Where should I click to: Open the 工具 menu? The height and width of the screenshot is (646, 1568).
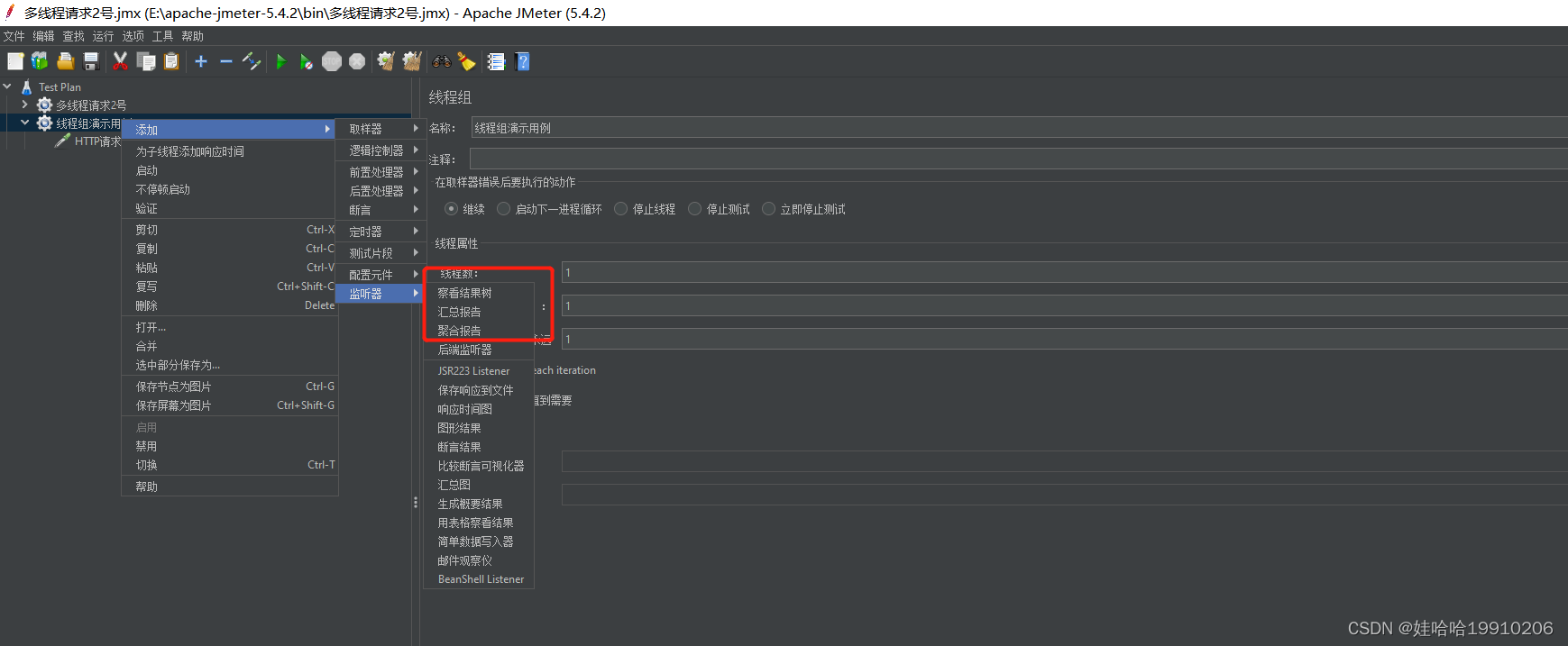tap(163, 36)
